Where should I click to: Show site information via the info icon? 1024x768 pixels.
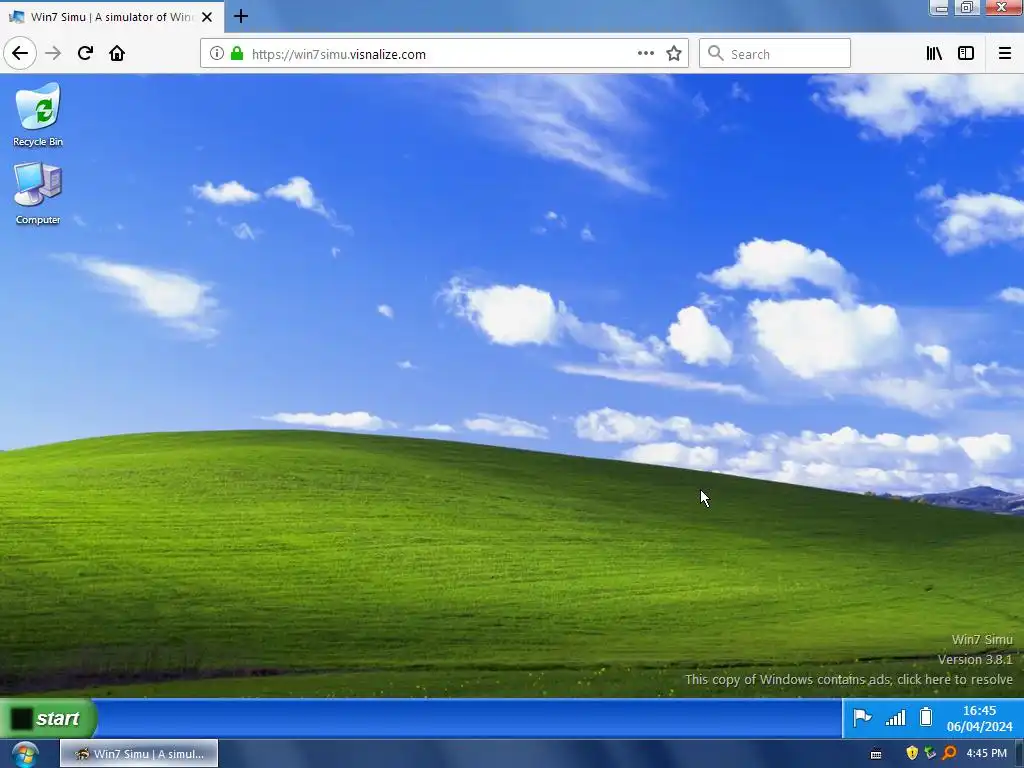click(217, 54)
